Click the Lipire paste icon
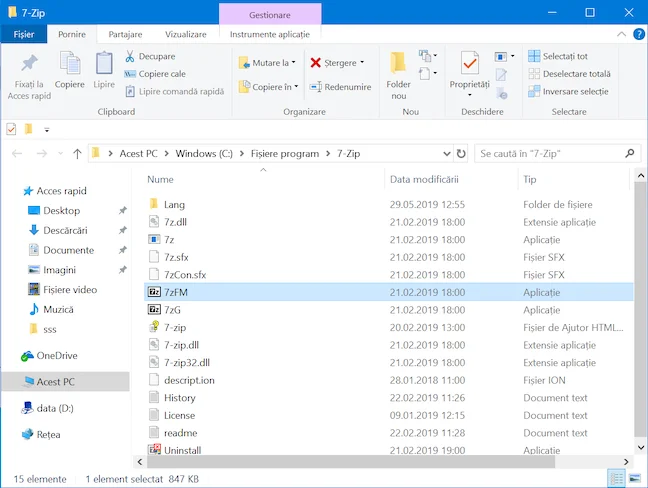This screenshot has width=648, height=488. 104,63
